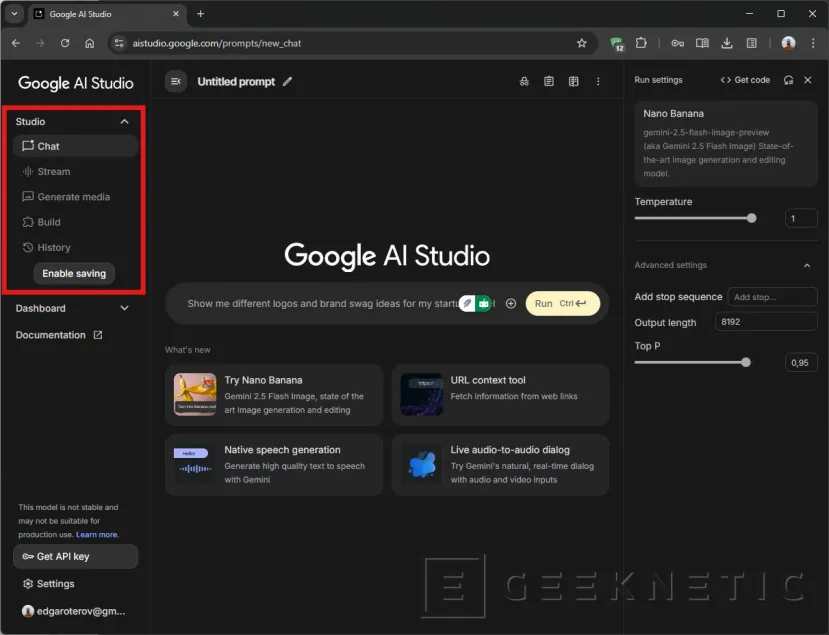This screenshot has height=635, width=829.
Task: Open the History section
Action: point(76,247)
